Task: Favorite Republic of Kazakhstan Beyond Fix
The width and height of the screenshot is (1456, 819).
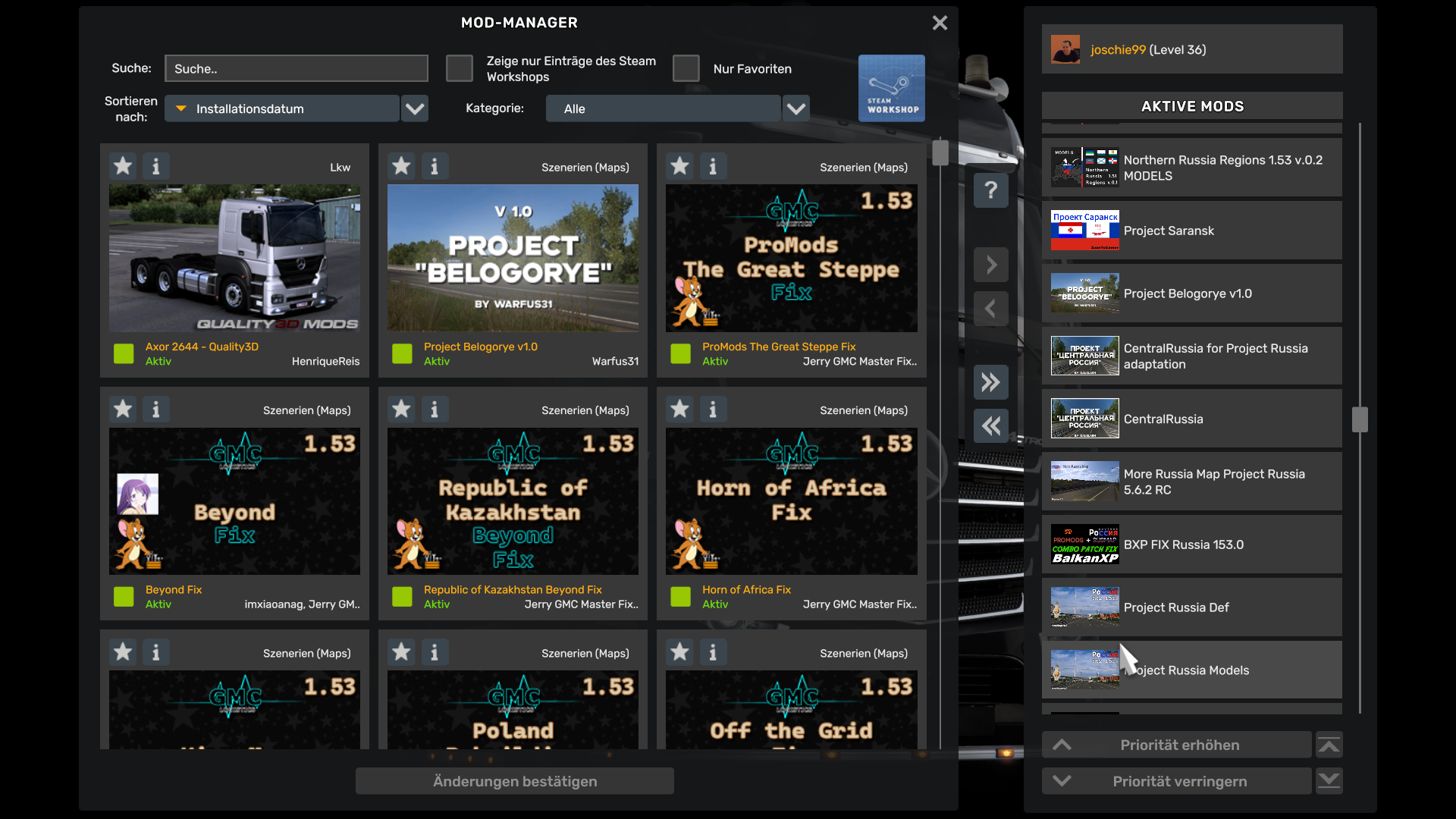Action: coord(401,409)
